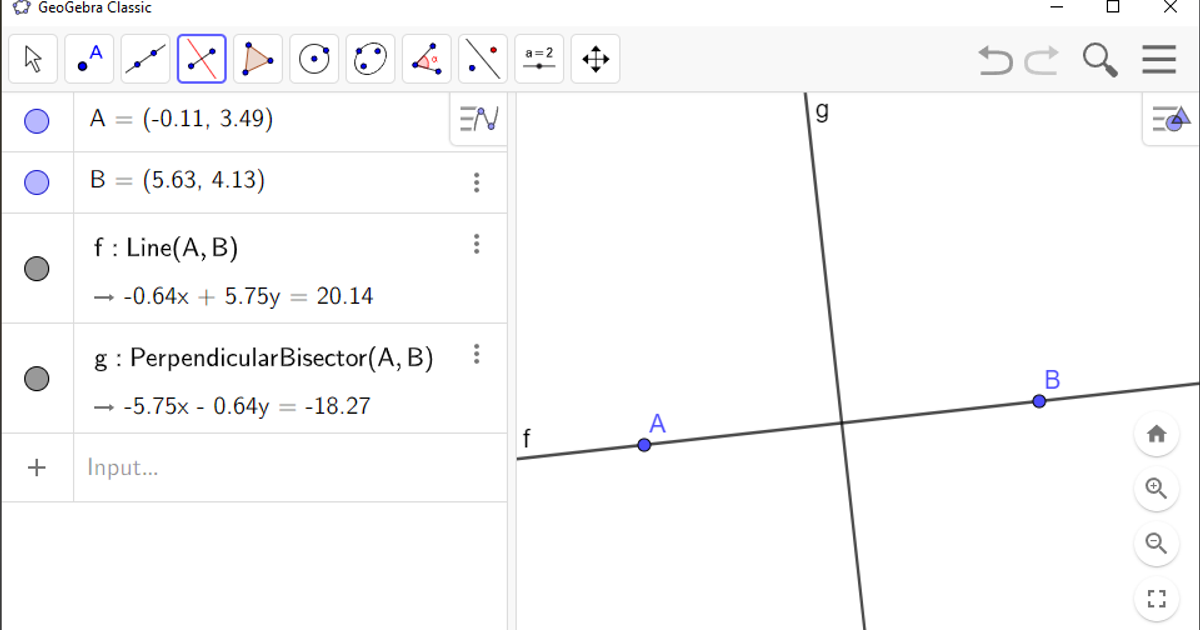Select the Line tool
The height and width of the screenshot is (630, 1200).
tap(145, 58)
